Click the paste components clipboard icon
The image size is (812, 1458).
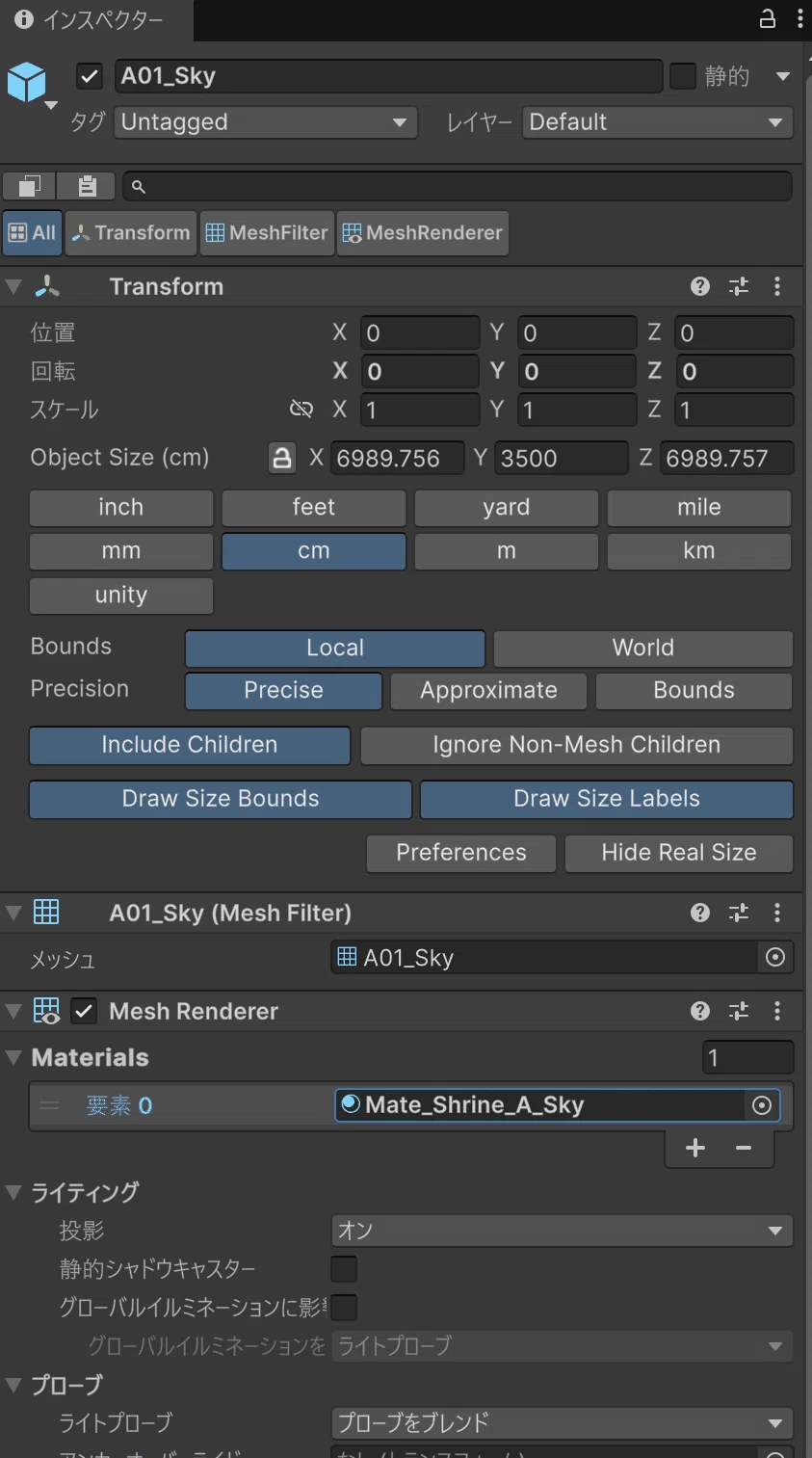pos(87,186)
